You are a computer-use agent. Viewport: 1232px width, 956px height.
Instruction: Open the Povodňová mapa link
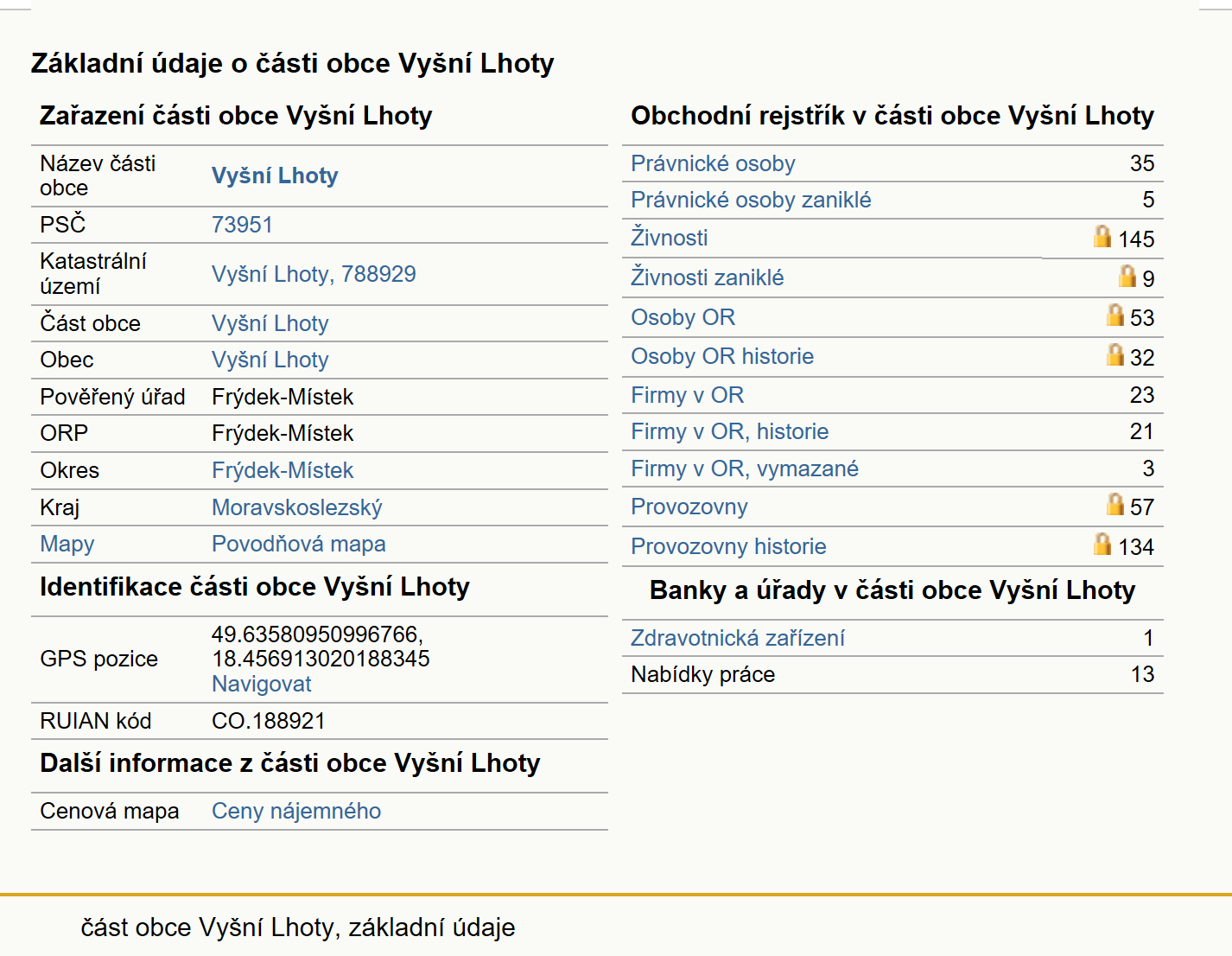point(299,544)
